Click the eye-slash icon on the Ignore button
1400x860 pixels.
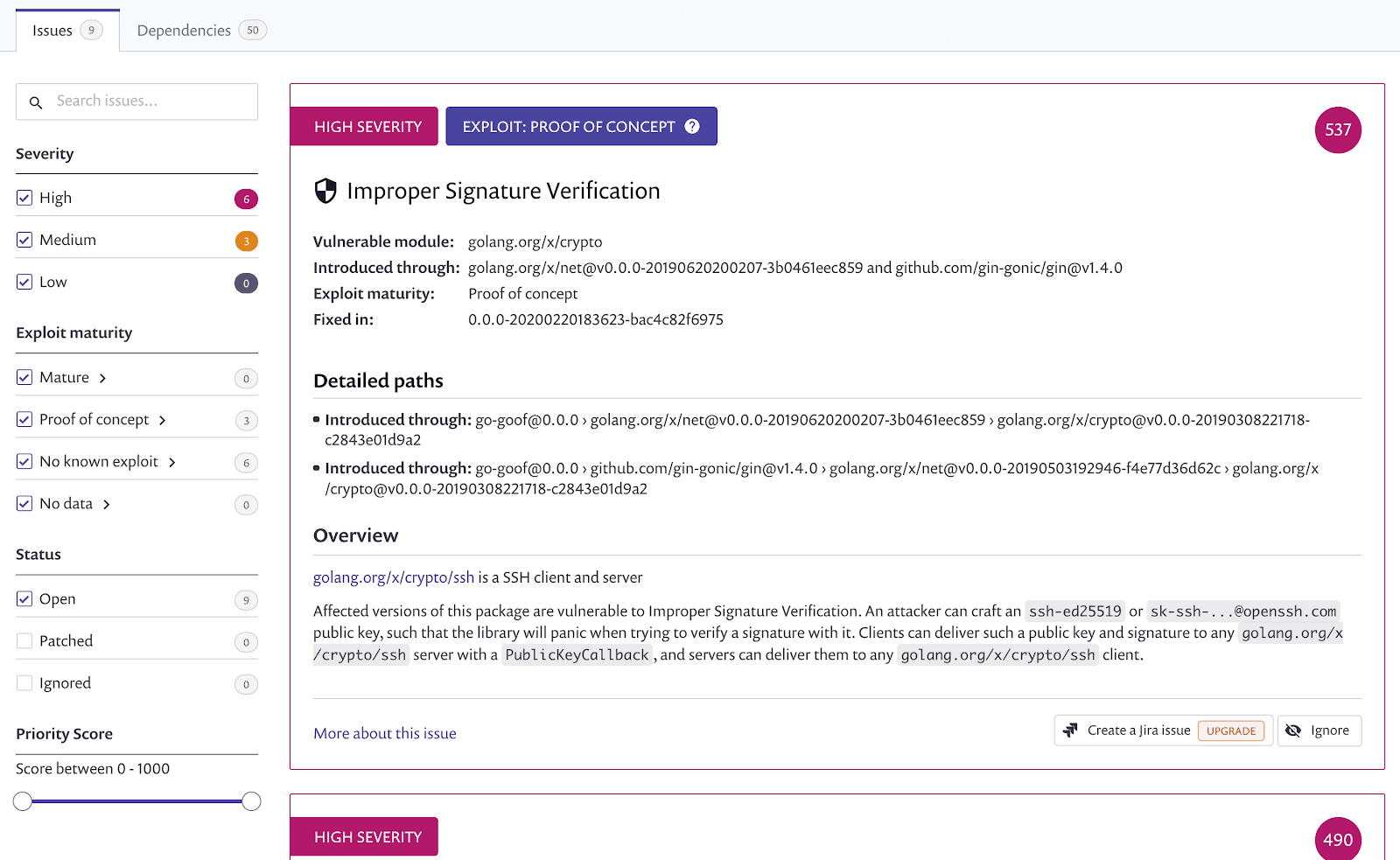1295,731
